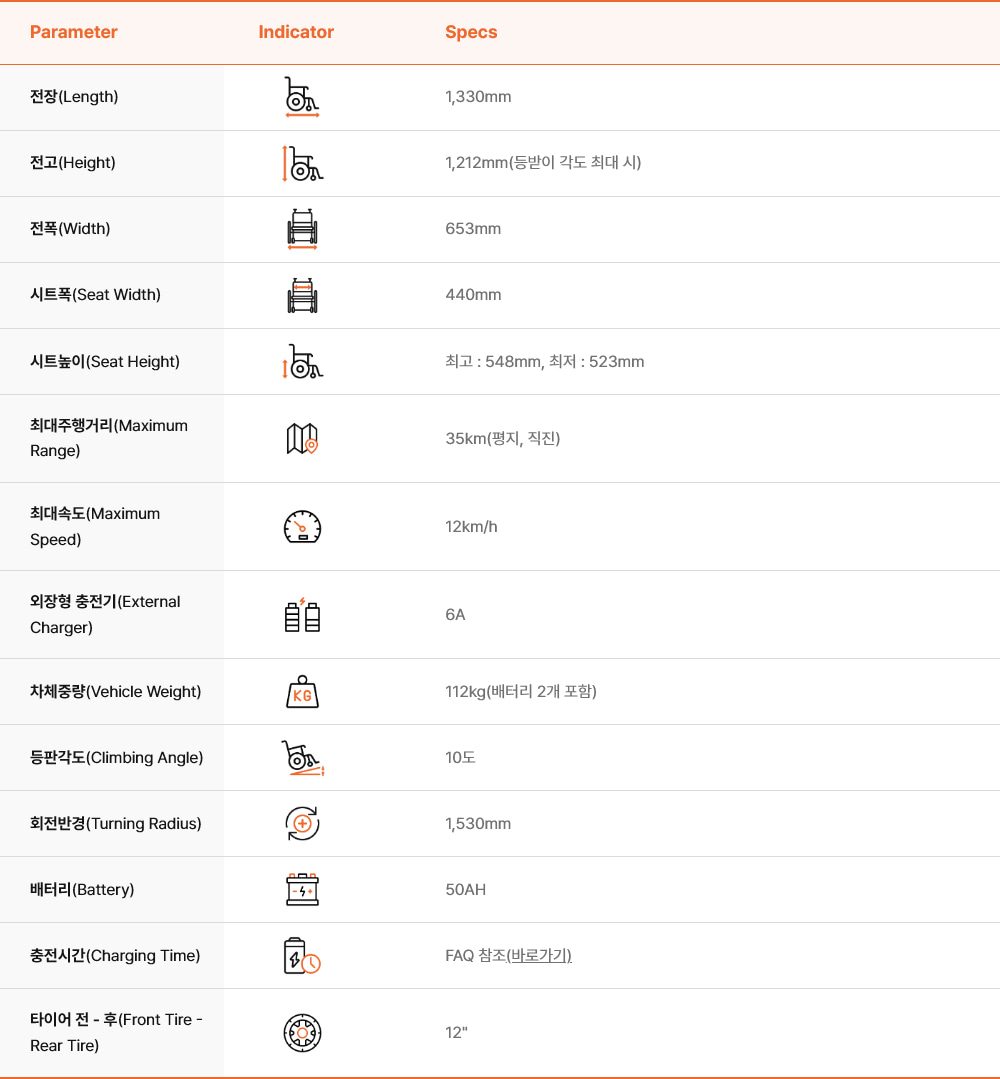Click the Specs column header
Screen dimensions: 1000x1079
tap(471, 32)
